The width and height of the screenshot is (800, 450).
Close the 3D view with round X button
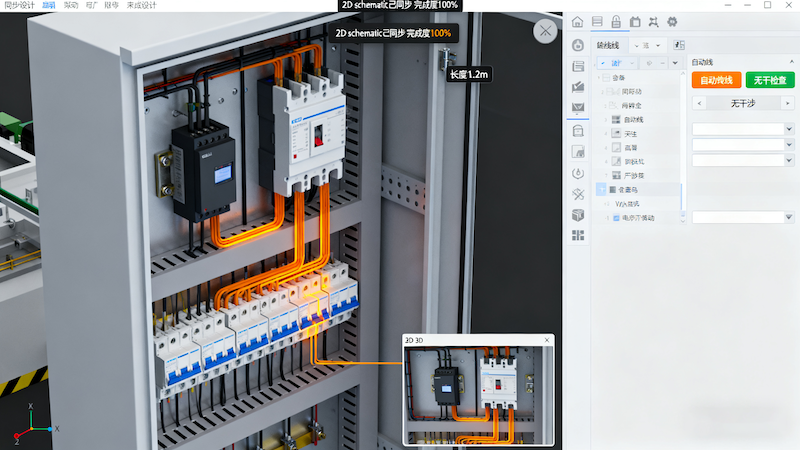point(545,31)
